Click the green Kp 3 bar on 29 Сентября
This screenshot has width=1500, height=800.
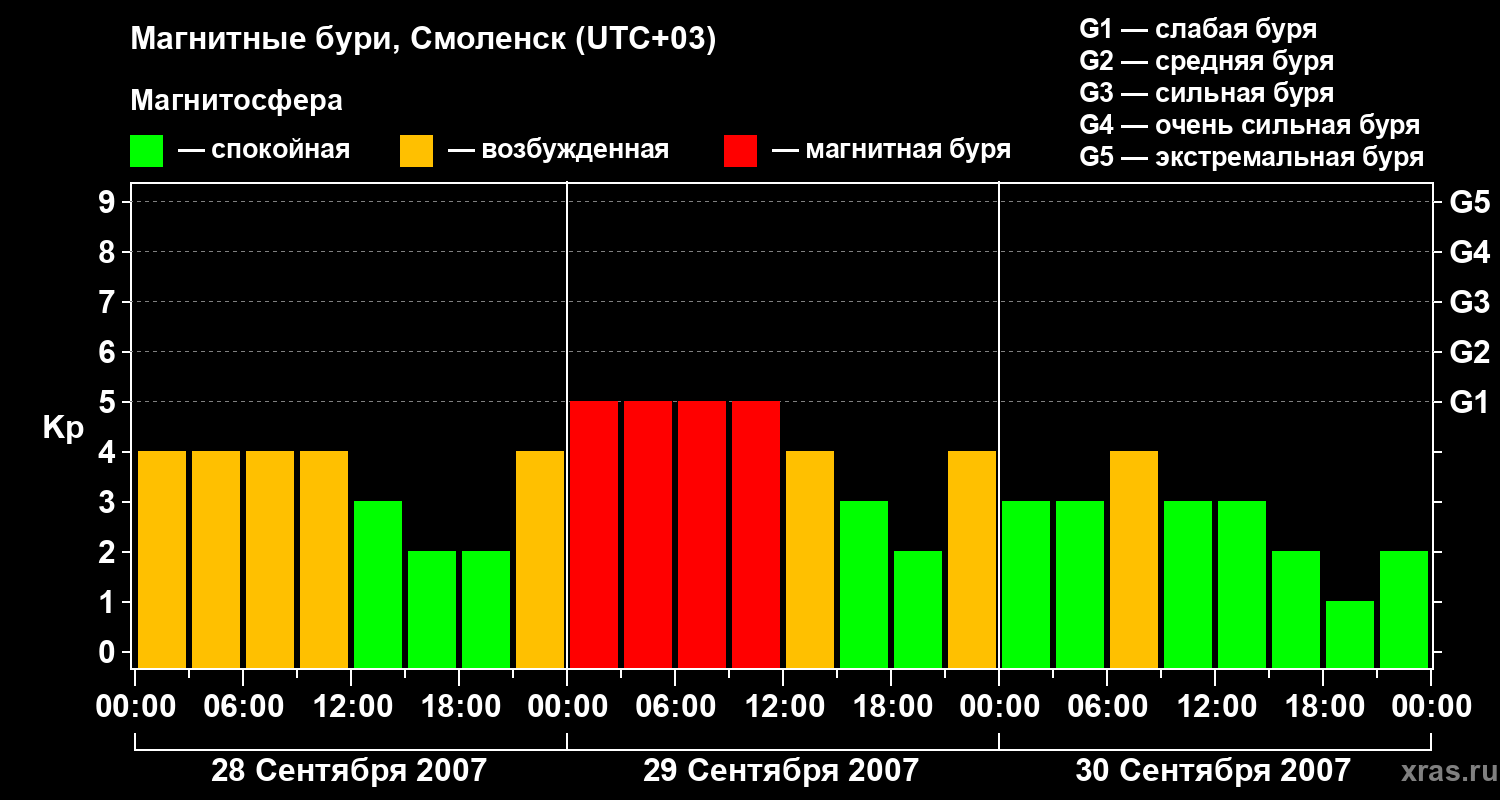864,584
